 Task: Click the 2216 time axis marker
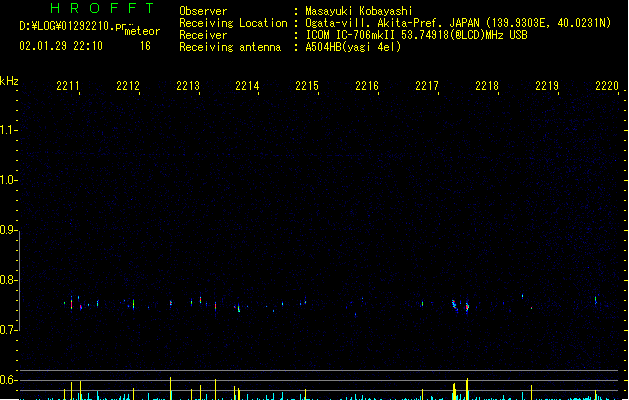367,86
